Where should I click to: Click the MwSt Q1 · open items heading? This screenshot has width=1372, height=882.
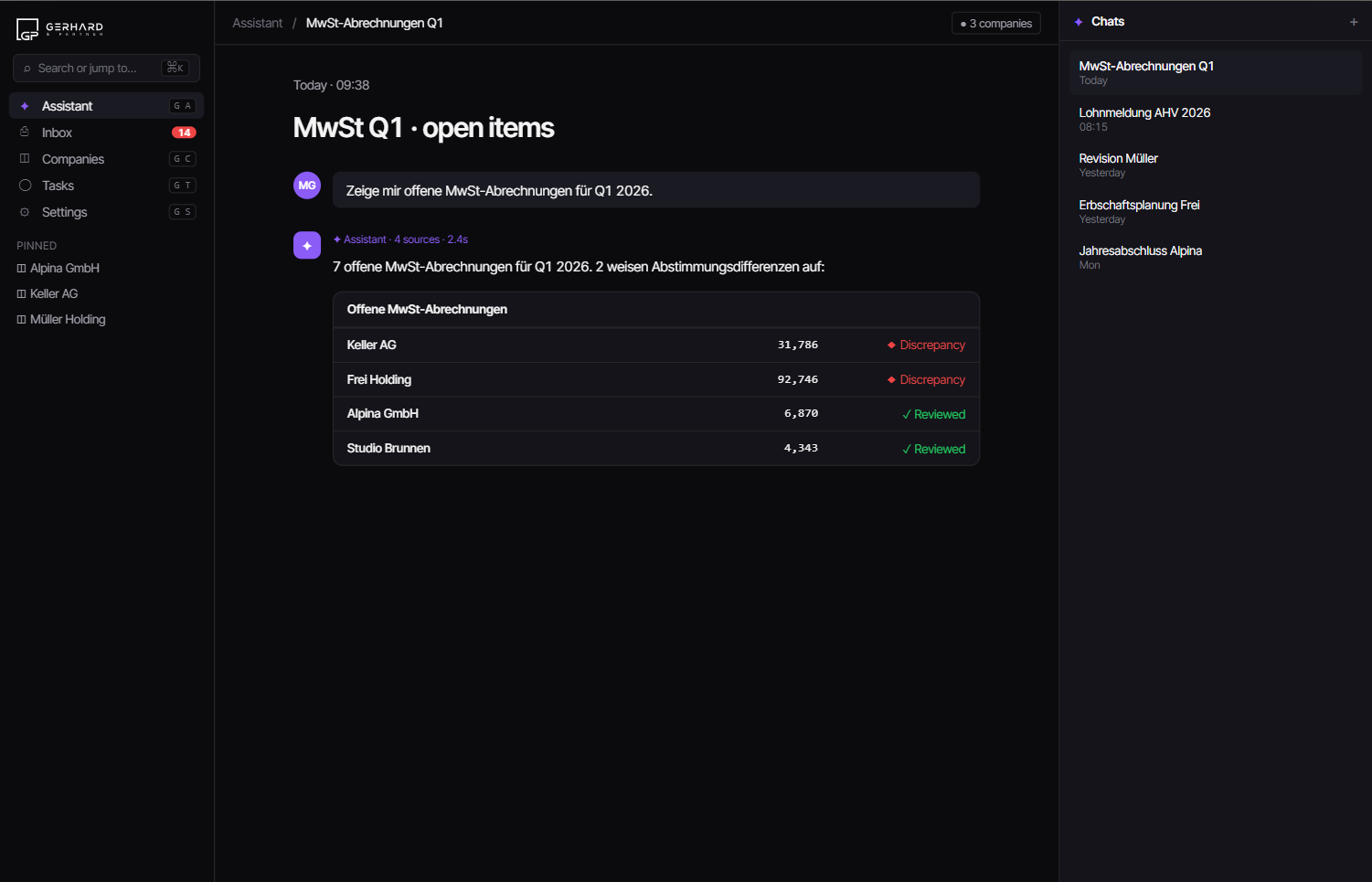point(423,128)
